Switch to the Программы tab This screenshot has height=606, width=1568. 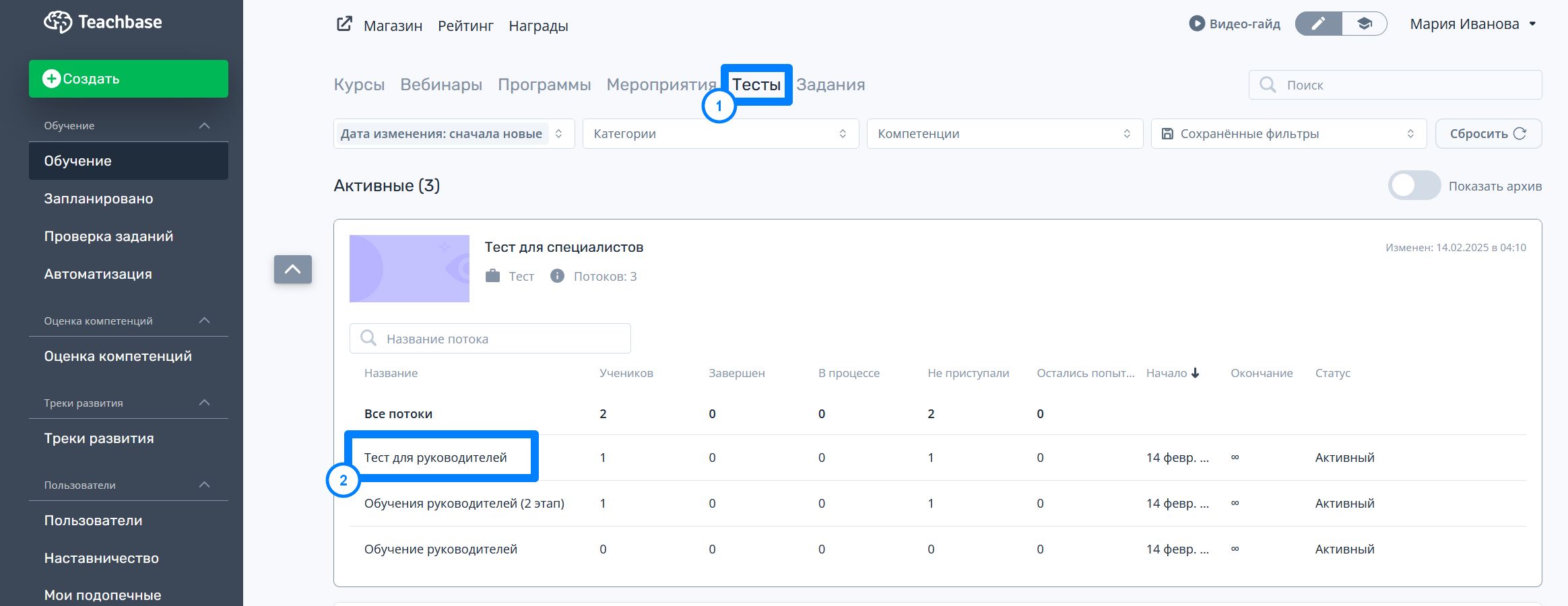(x=544, y=85)
